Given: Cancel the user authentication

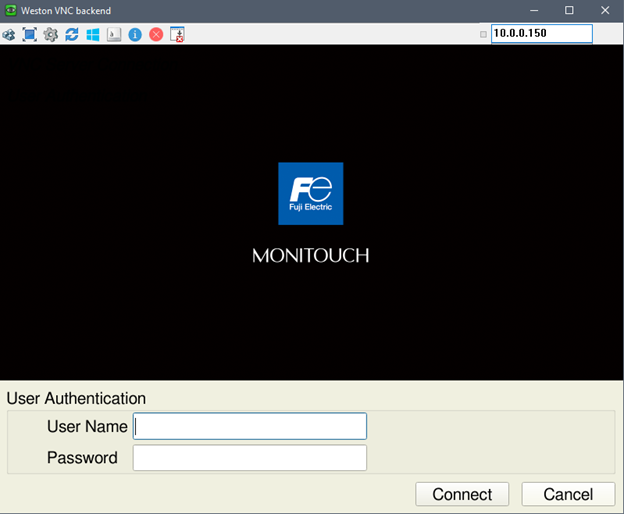Looking at the screenshot, I should point(568,494).
